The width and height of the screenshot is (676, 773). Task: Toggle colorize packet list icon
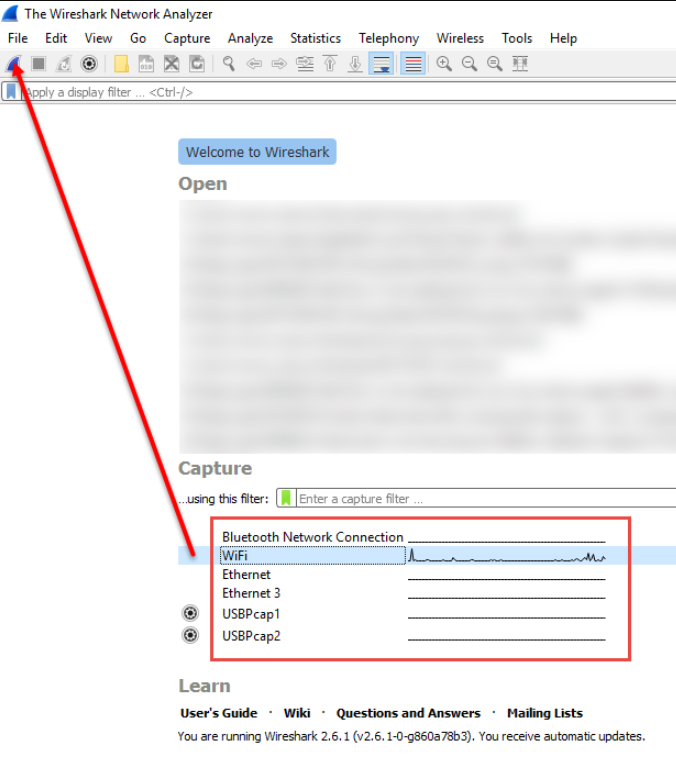(x=413, y=64)
